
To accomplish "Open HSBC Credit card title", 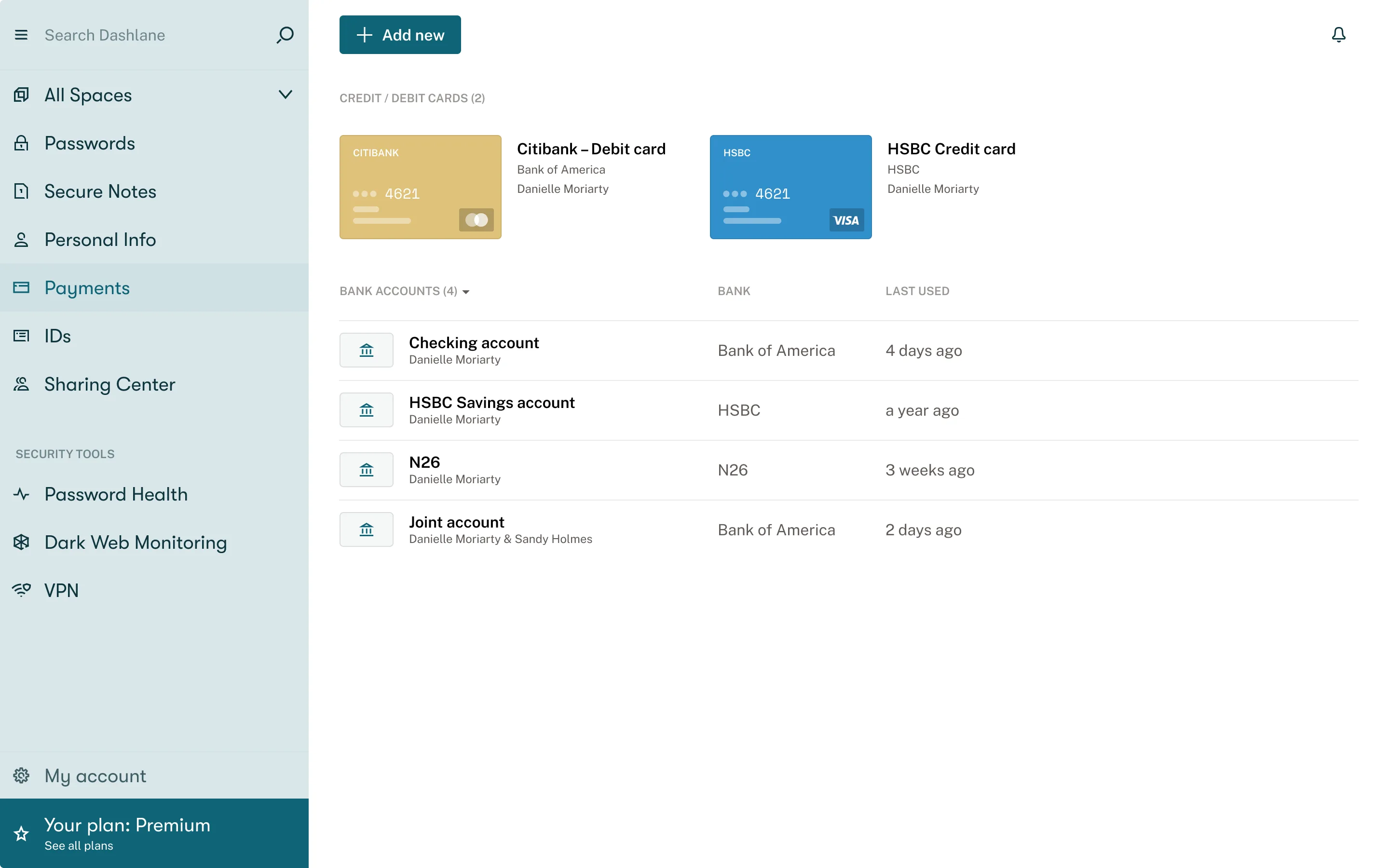I will click(951, 149).
